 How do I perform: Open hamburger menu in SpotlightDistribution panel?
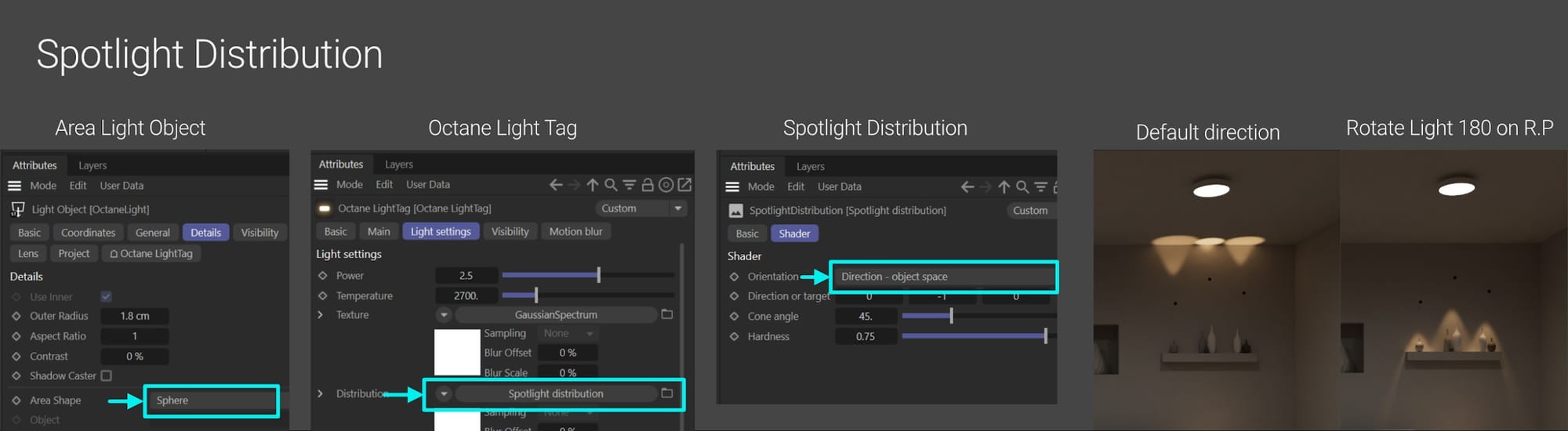(732, 187)
